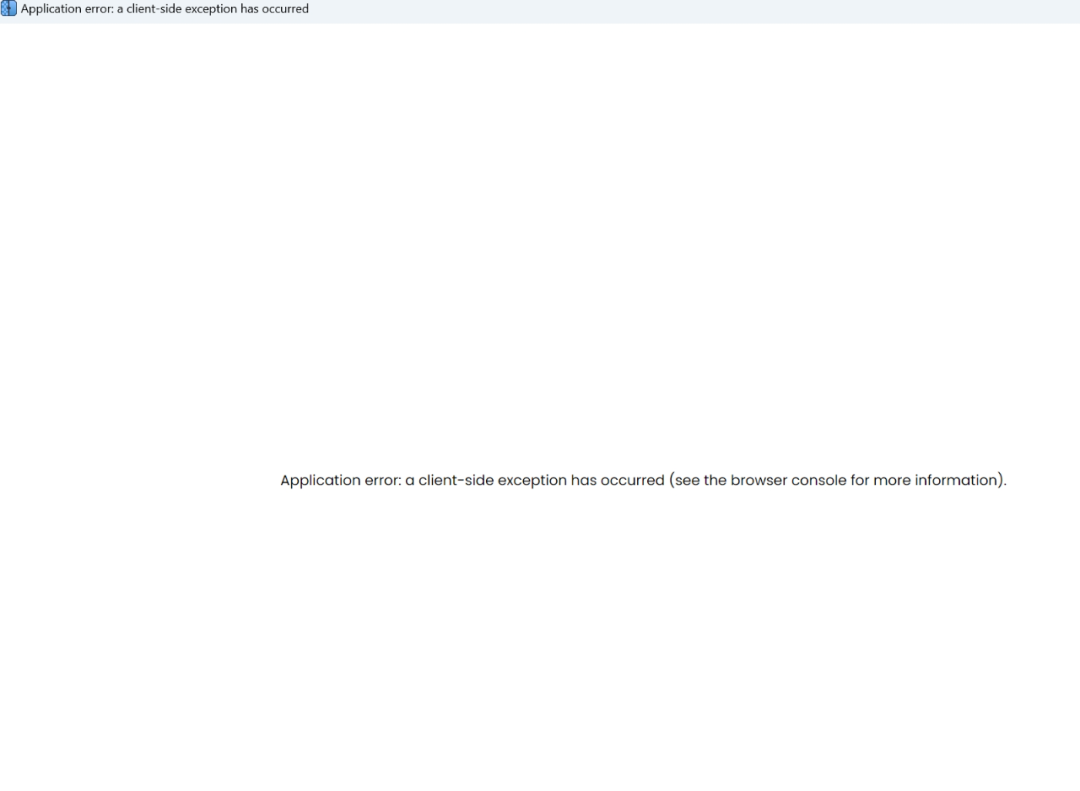The height and width of the screenshot is (791, 1080).
Task: Click the word 'console' in the error message
Action: coord(819,480)
